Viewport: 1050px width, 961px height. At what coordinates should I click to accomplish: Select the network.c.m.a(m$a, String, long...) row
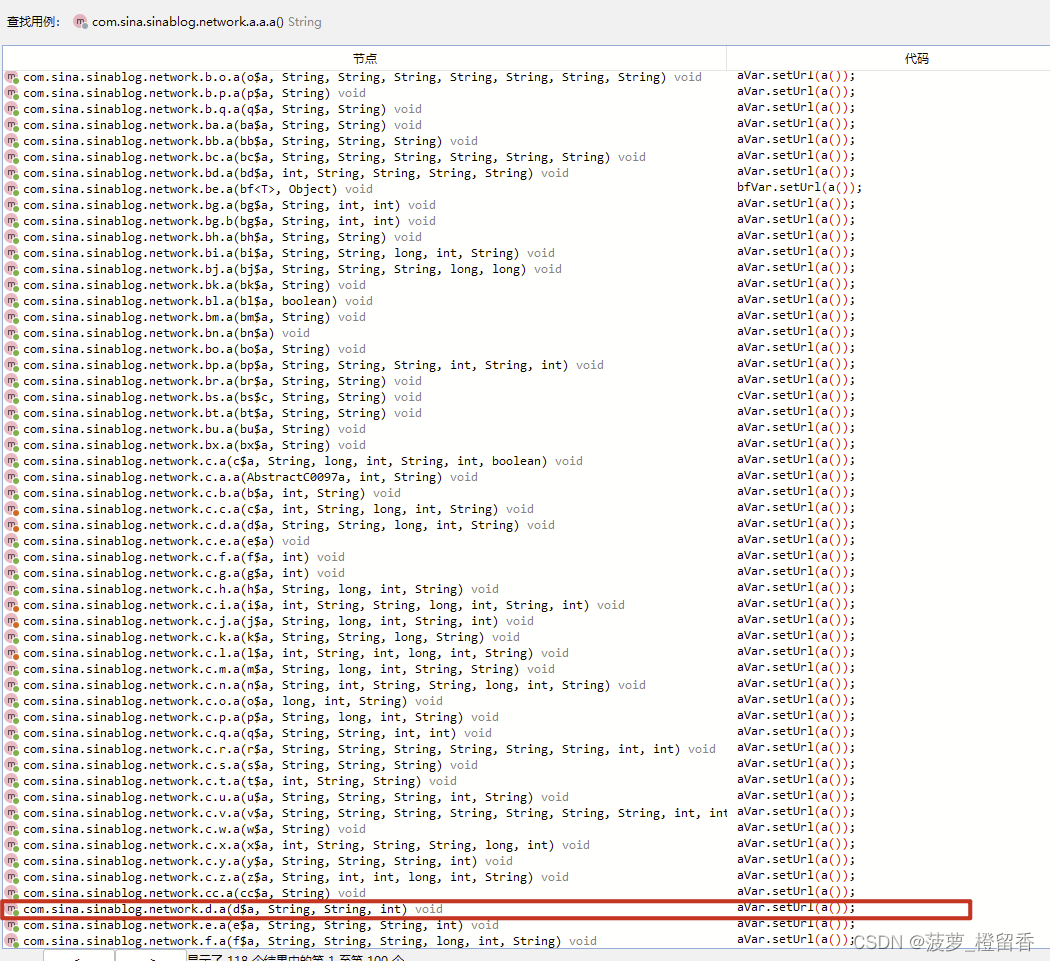coord(526,670)
